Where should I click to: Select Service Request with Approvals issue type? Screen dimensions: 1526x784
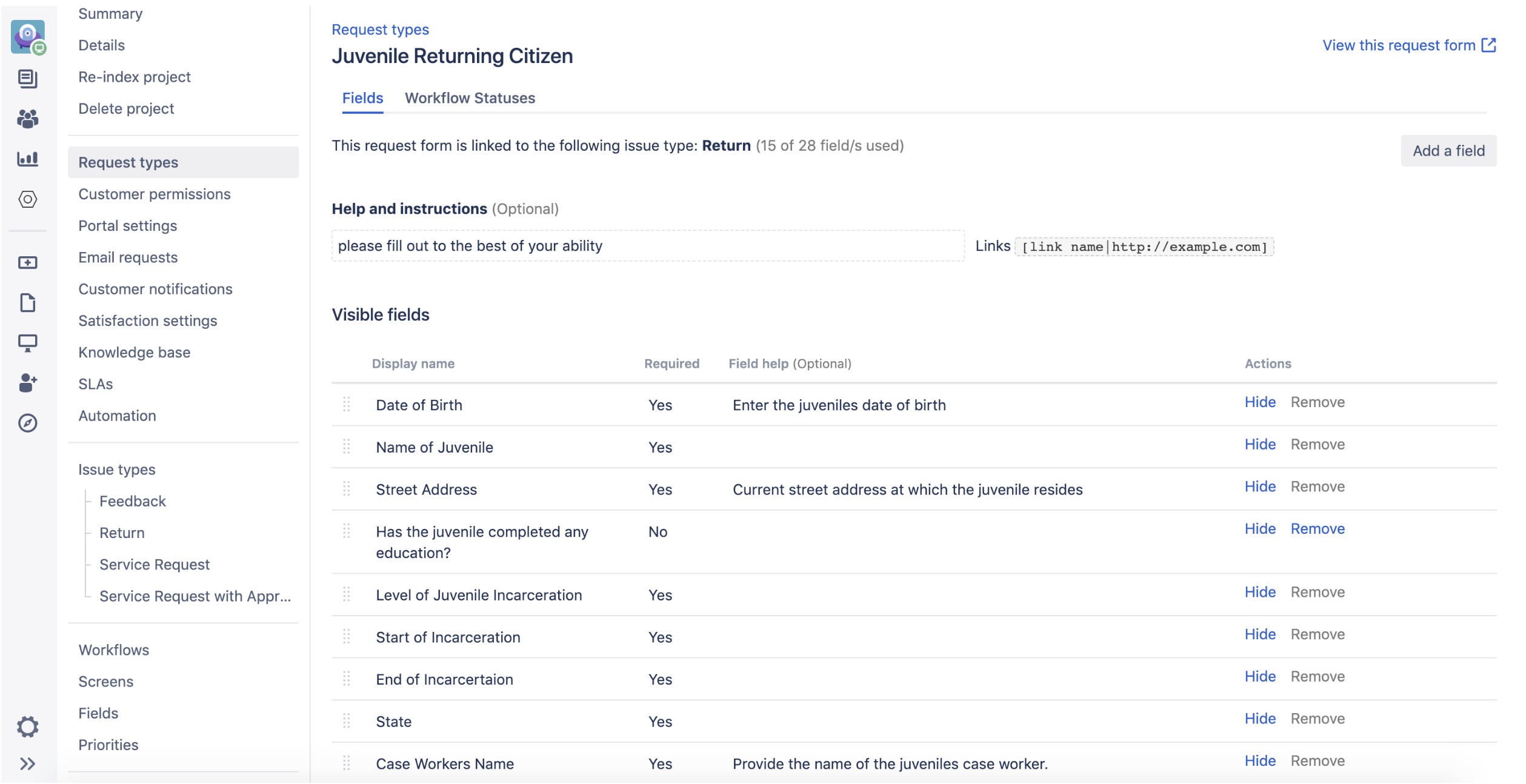(x=195, y=596)
